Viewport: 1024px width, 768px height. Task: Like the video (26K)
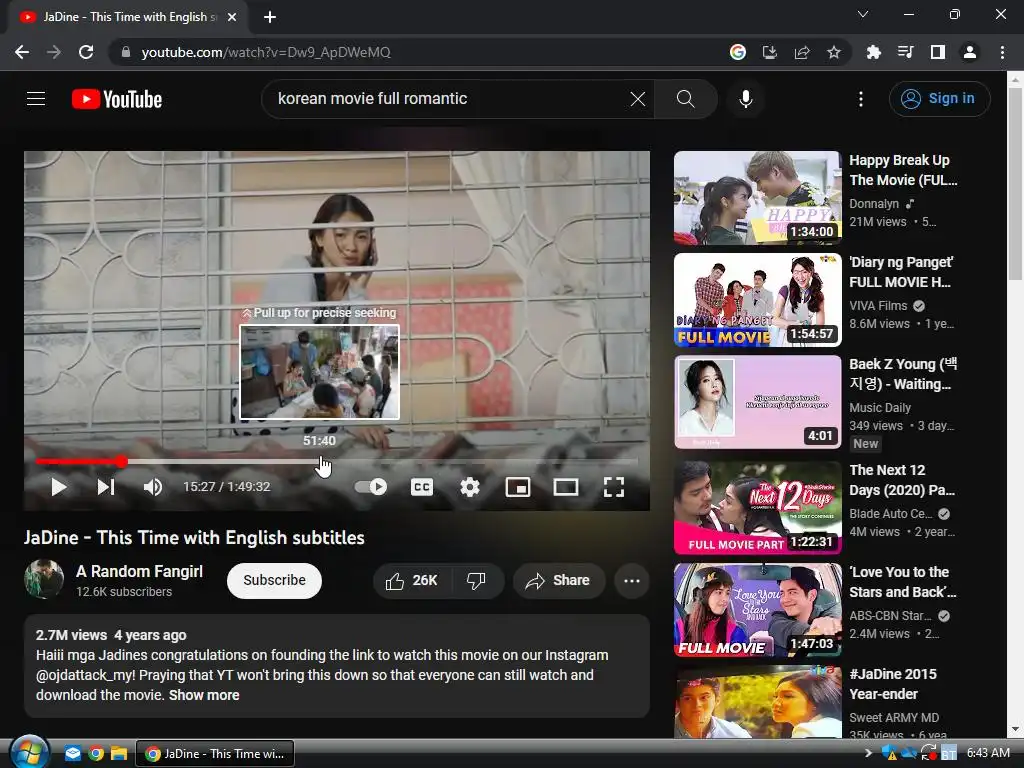click(x=411, y=581)
